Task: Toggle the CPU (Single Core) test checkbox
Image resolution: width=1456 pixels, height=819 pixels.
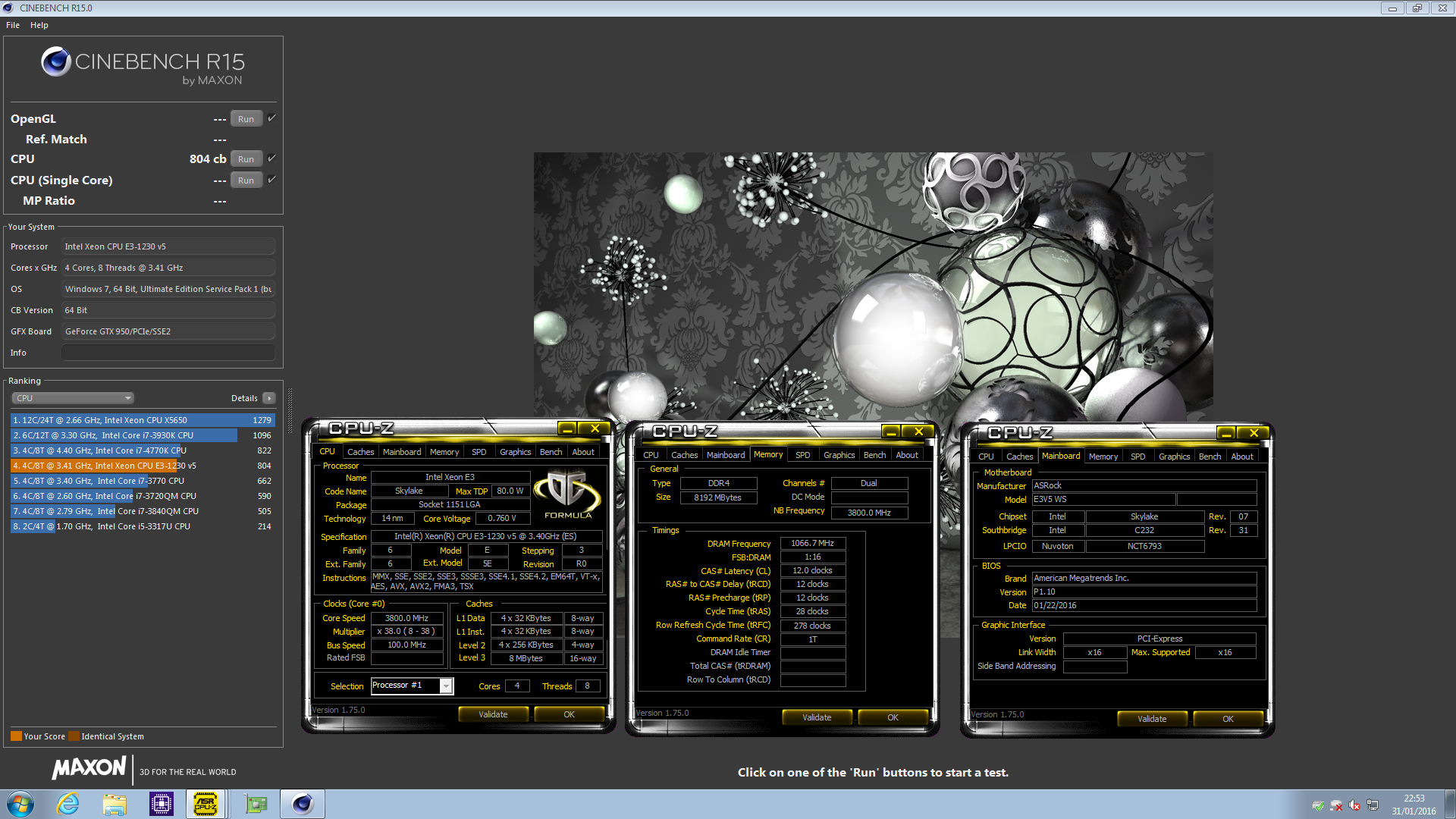Action: click(x=271, y=180)
